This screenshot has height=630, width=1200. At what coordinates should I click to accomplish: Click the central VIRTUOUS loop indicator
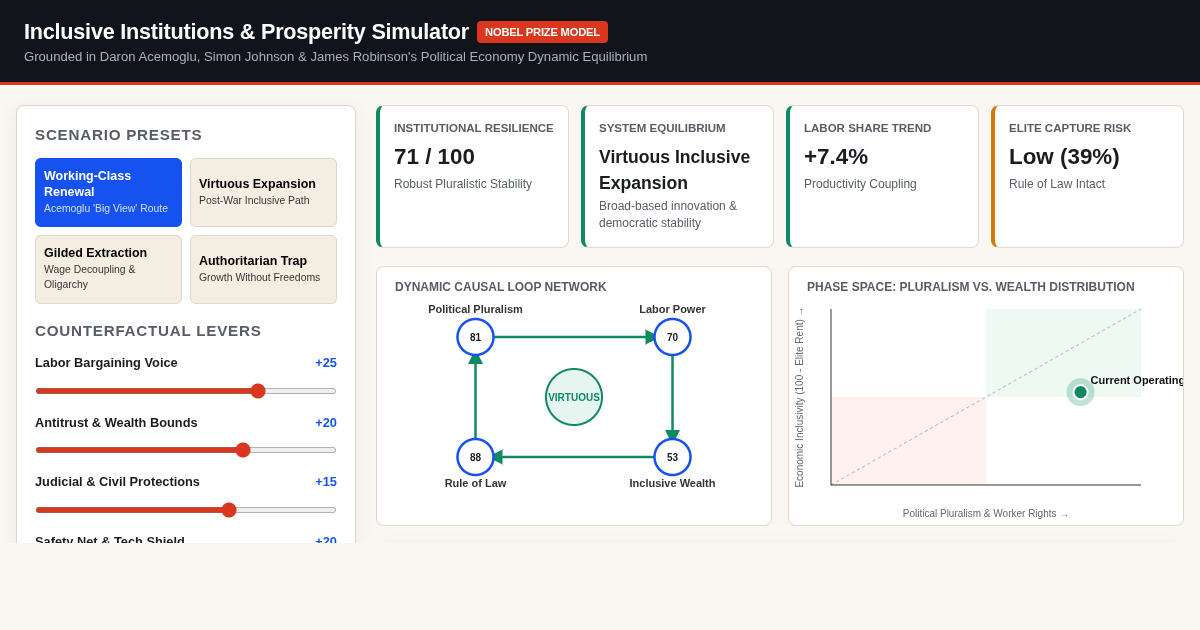point(574,397)
